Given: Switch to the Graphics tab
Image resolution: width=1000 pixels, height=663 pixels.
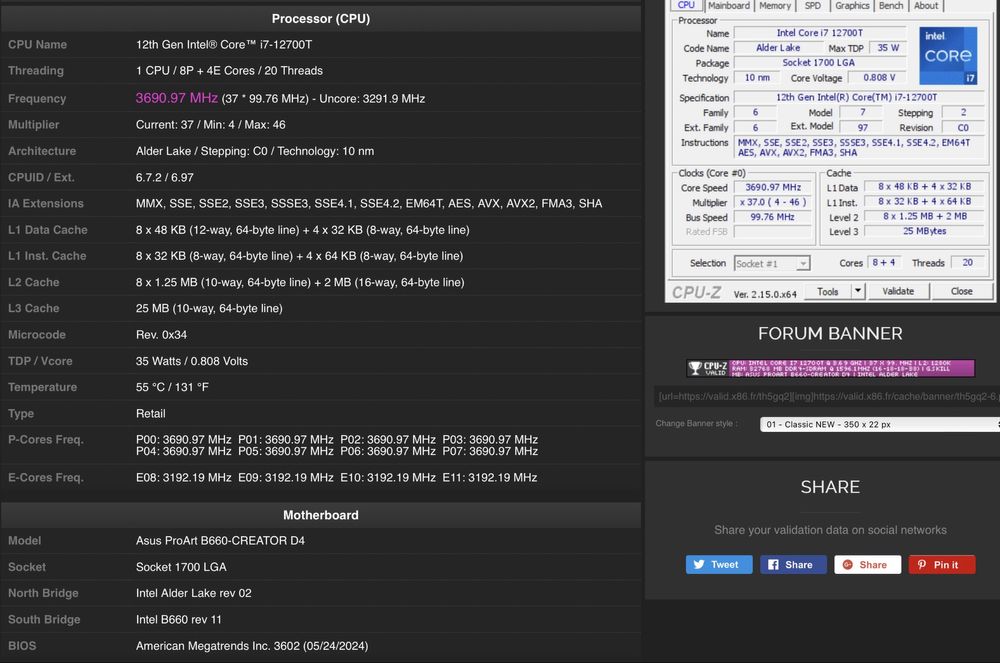Looking at the screenshot, I should click(x=852, y=5).
